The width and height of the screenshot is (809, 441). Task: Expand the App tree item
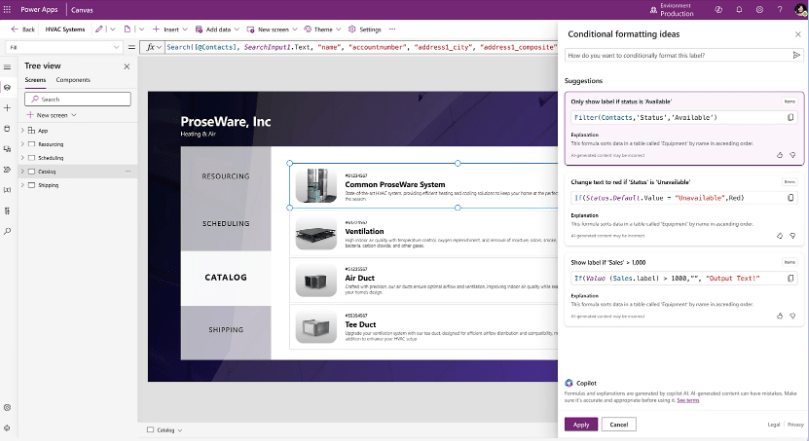pyautogui.click(x=22, y=130)
